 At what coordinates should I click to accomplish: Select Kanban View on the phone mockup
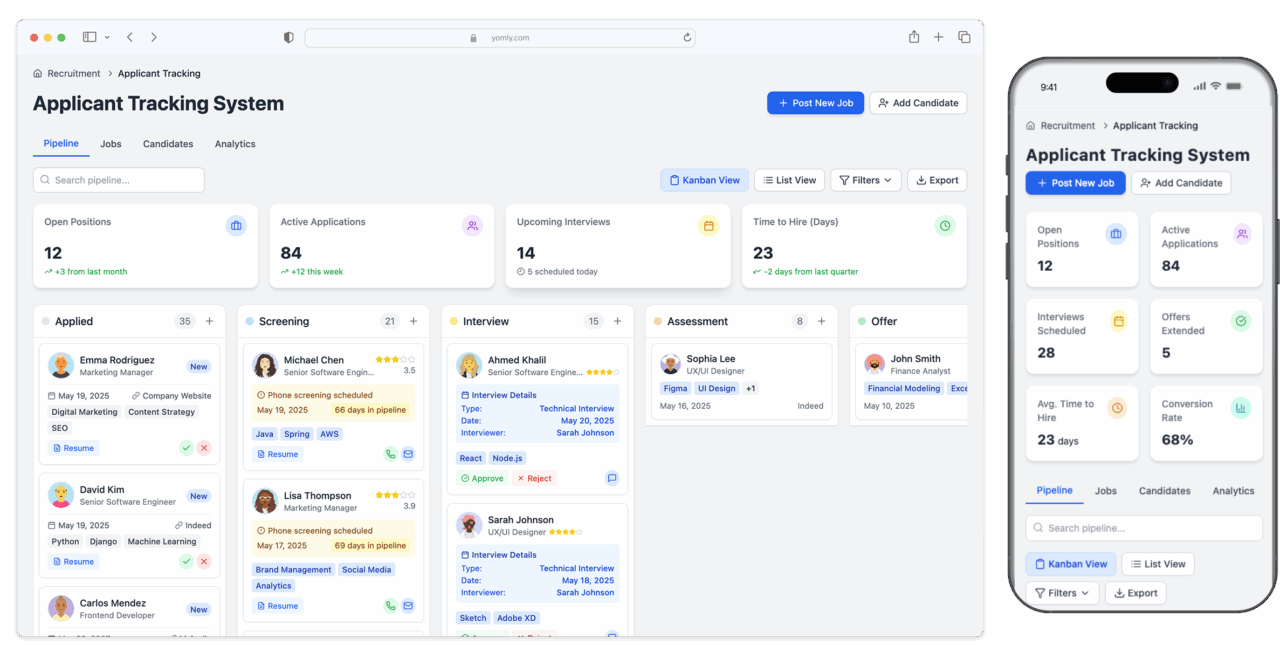[1071, 564]
